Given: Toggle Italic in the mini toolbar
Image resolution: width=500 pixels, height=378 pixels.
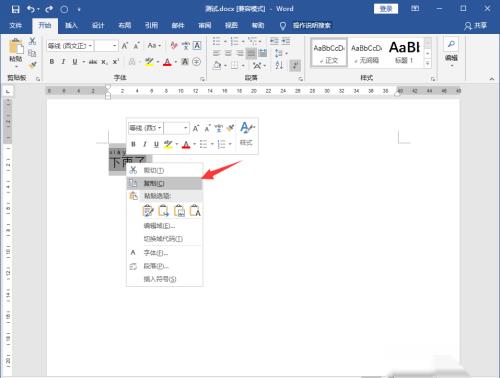Looking at the screenshot, I should 145,144.
